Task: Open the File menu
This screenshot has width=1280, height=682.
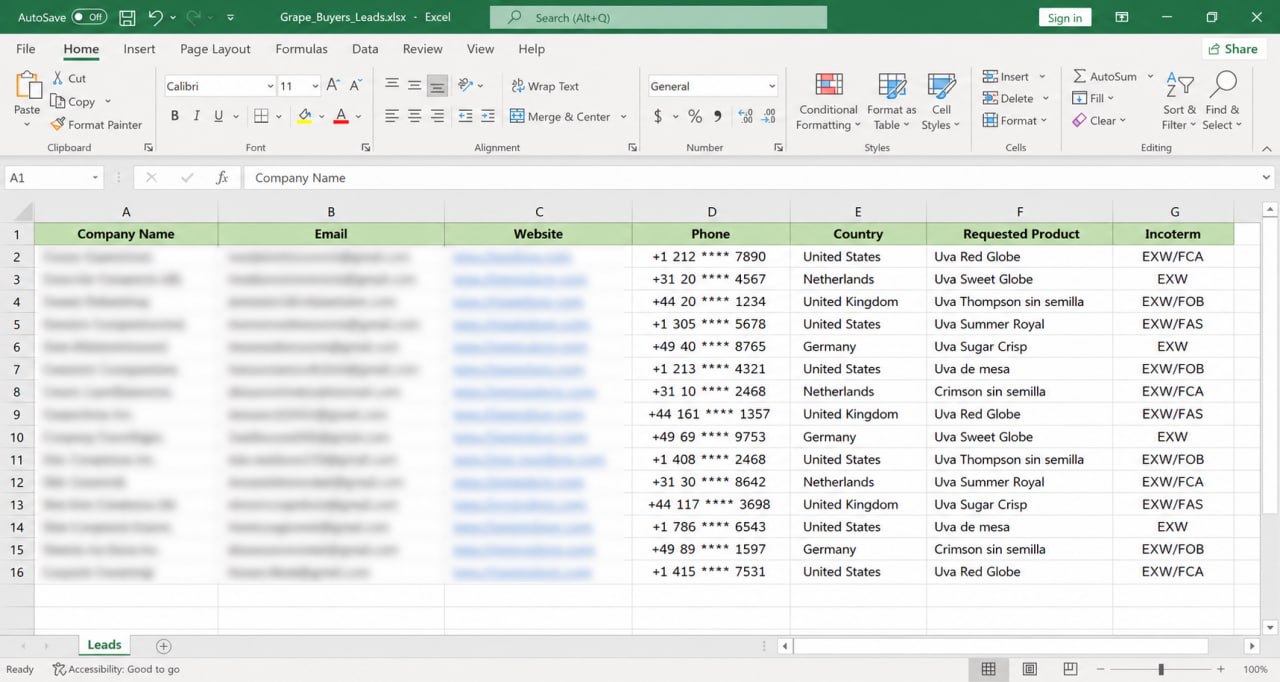Action: [26, 49]
